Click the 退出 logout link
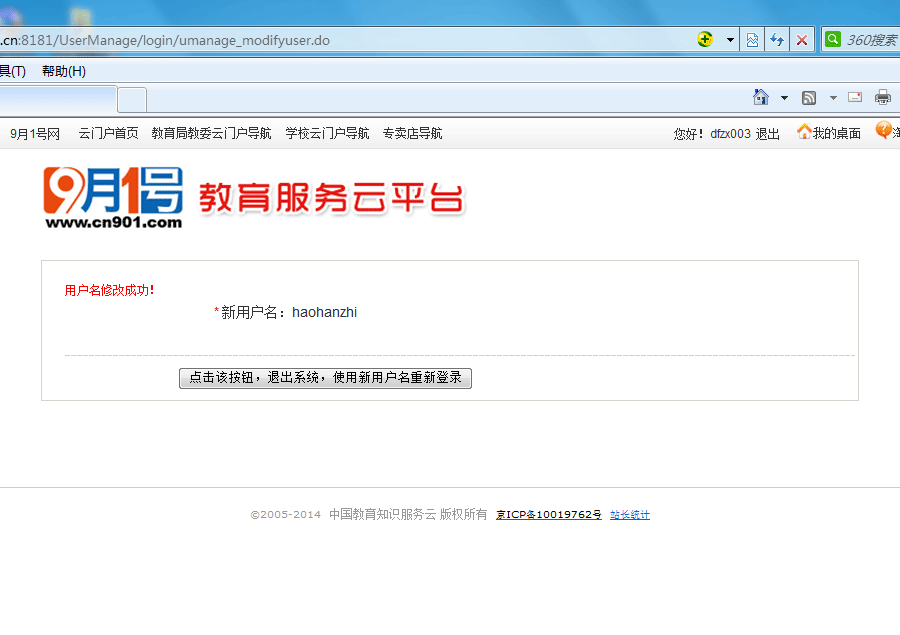The height and width of the screenshot is (635, 900). (767, 134)
